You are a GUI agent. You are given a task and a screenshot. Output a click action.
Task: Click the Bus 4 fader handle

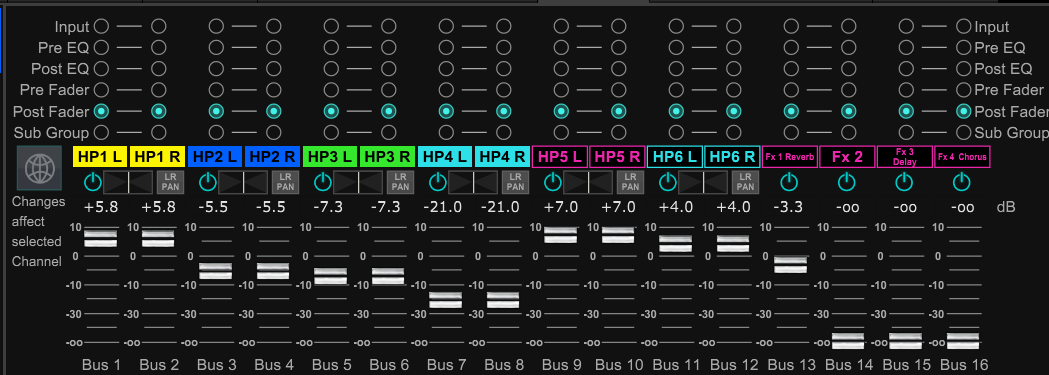point(273,271)
